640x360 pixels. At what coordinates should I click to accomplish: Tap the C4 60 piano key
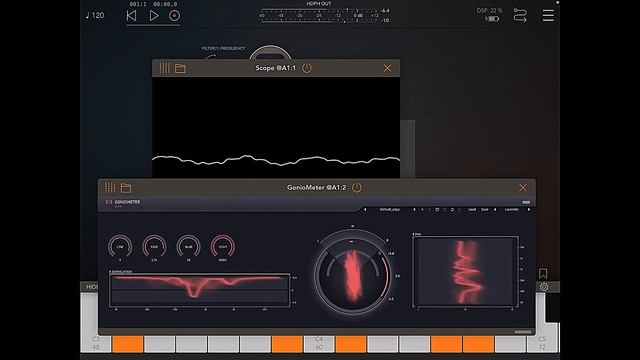(319, 344)
